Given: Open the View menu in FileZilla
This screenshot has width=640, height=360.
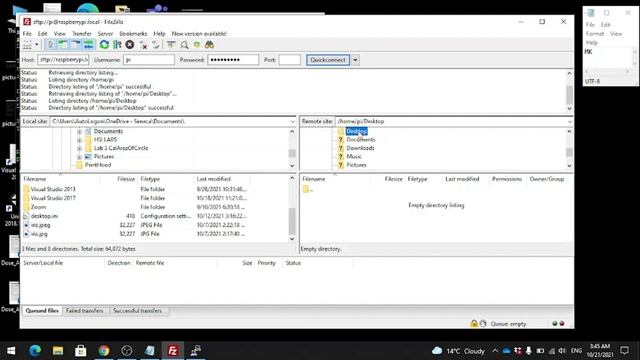Looking at the screenshot, I should [60, 33].
